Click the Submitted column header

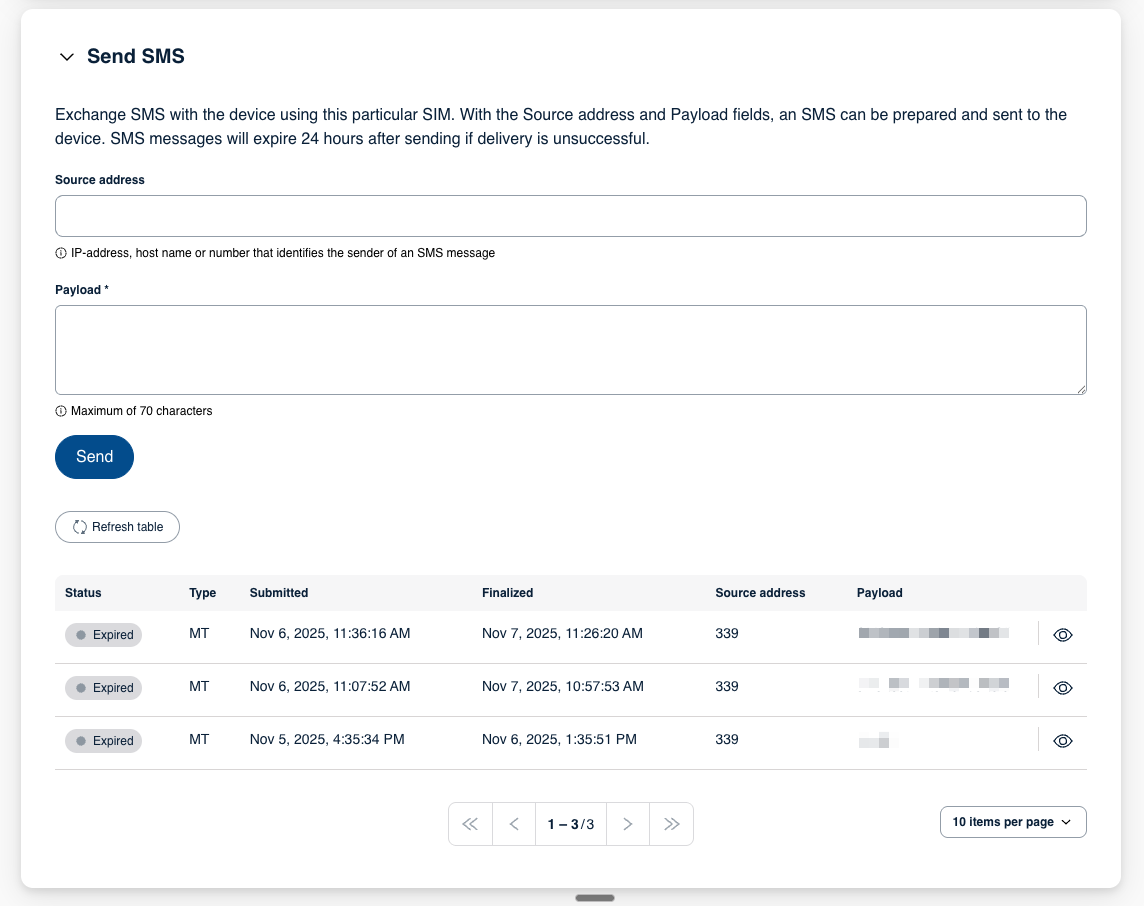pos(279,593)
